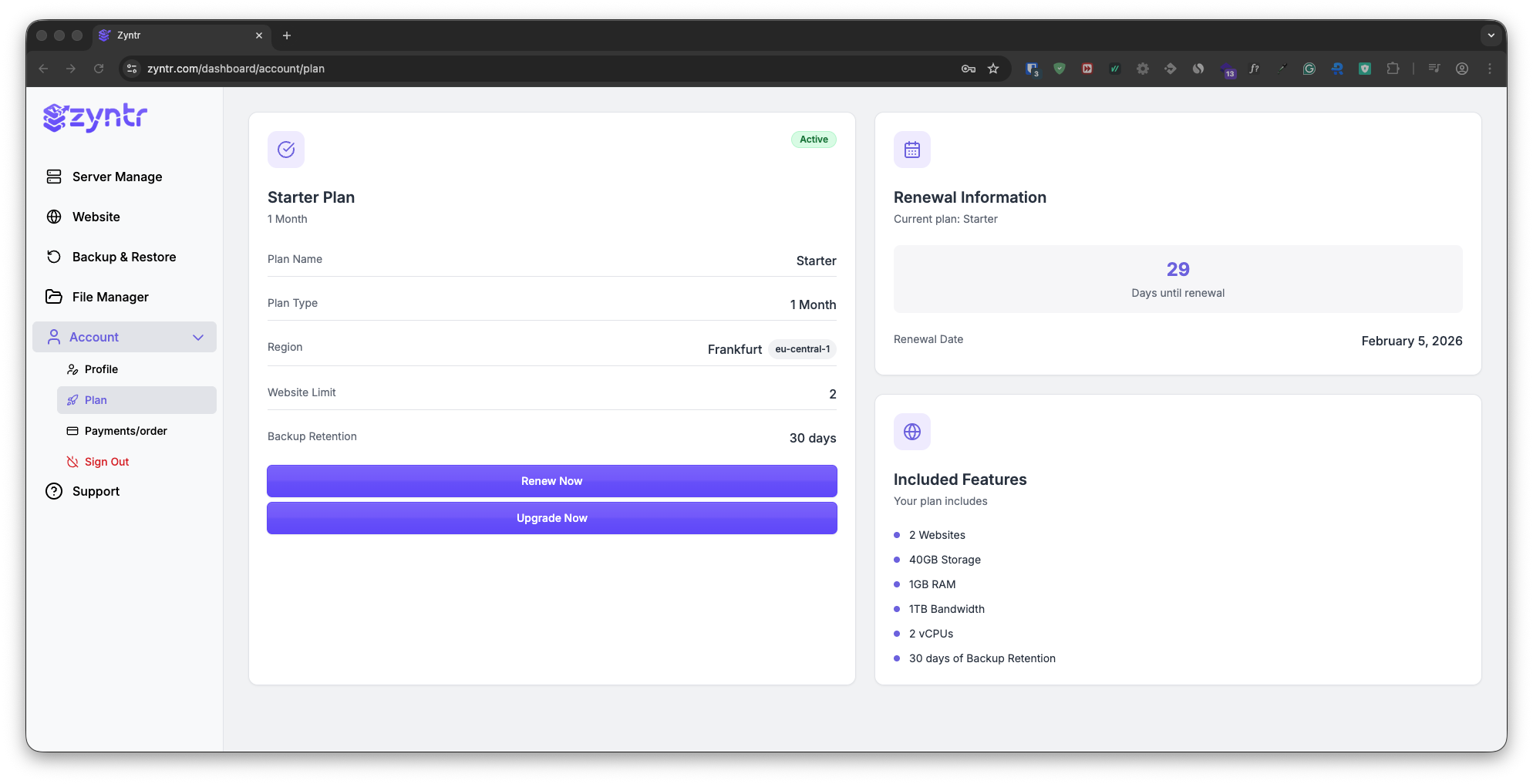Click the 29 days until renewal counter

point(1178,279)
